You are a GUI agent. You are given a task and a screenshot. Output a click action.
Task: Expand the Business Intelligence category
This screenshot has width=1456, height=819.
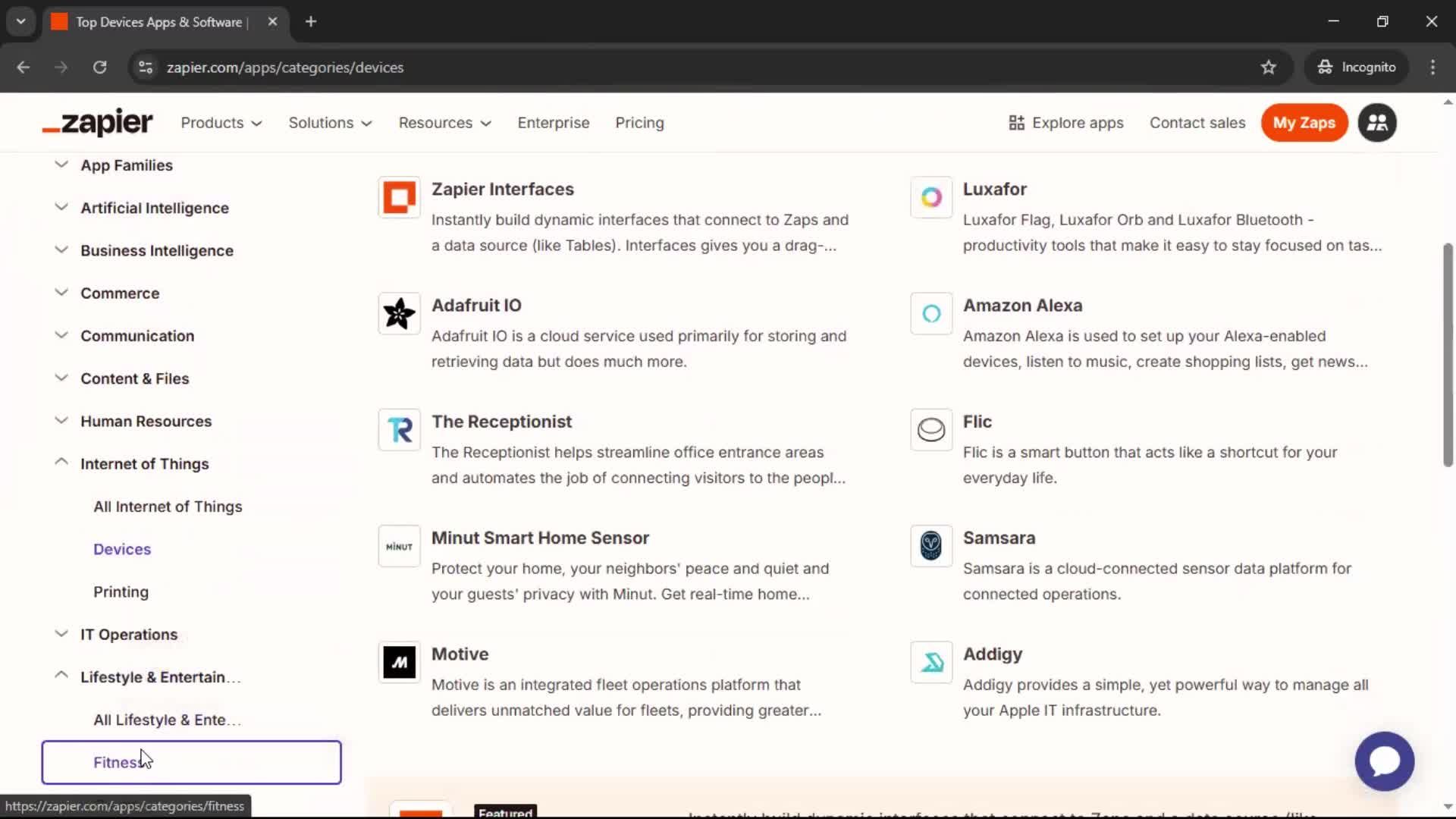pyautogui.click(x=61, y=249)
